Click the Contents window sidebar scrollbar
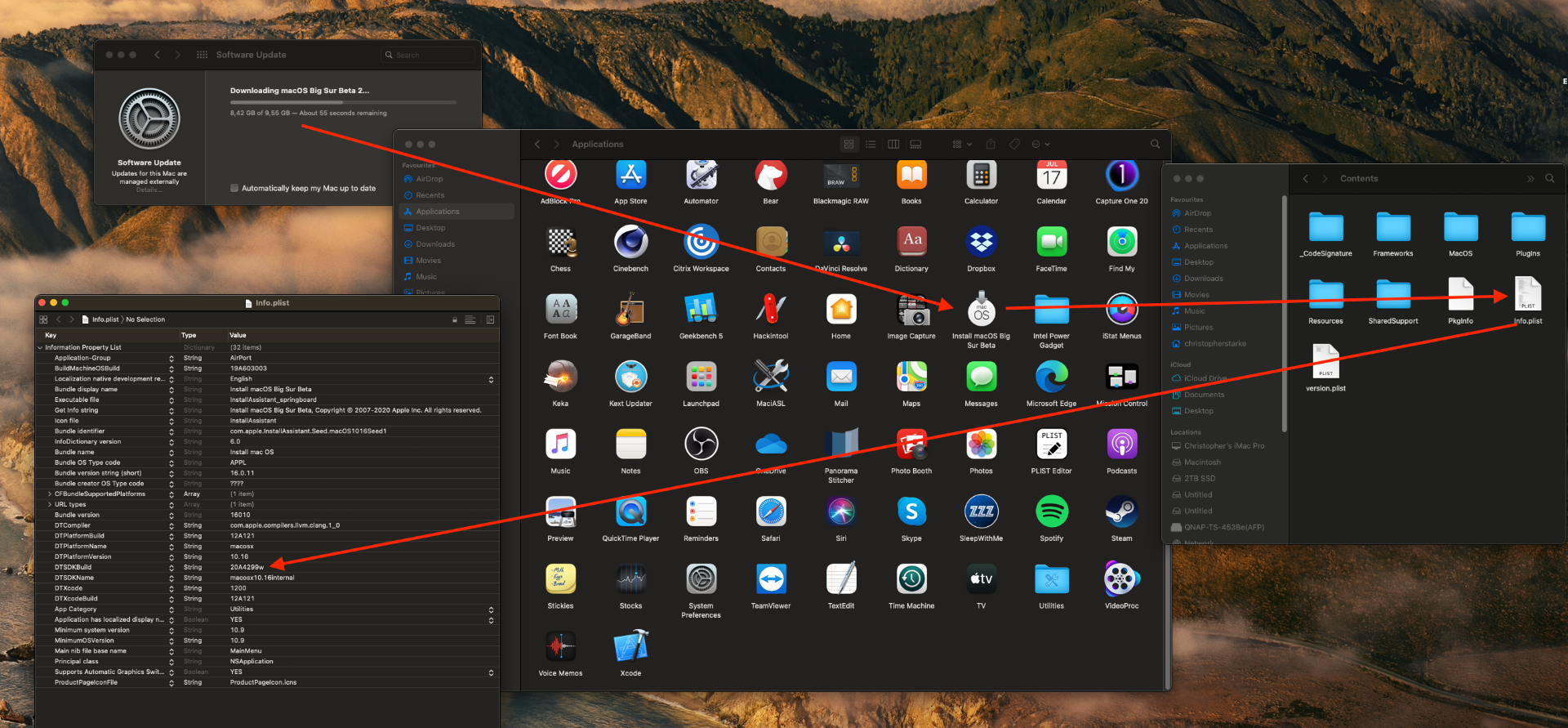This screenshot has width=1568, height=728. (x=1285, y=313)
